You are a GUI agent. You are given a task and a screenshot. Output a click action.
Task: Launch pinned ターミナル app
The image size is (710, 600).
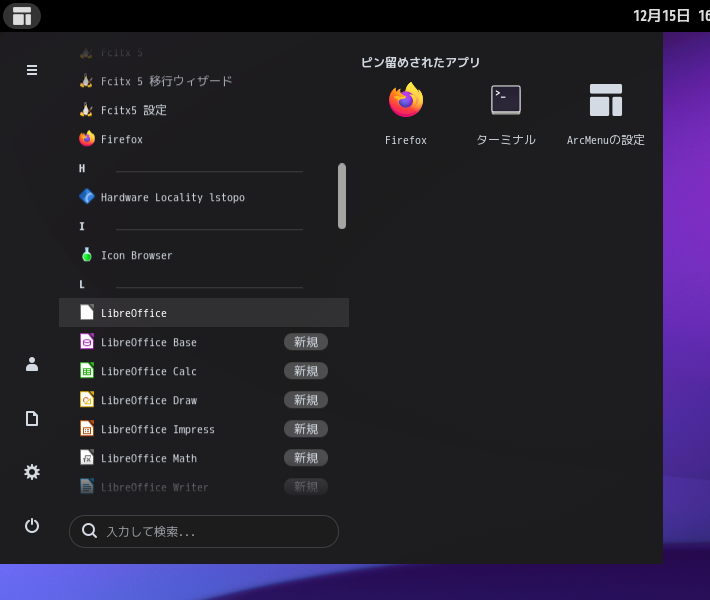pyautogui.click(x=506, y=114)
